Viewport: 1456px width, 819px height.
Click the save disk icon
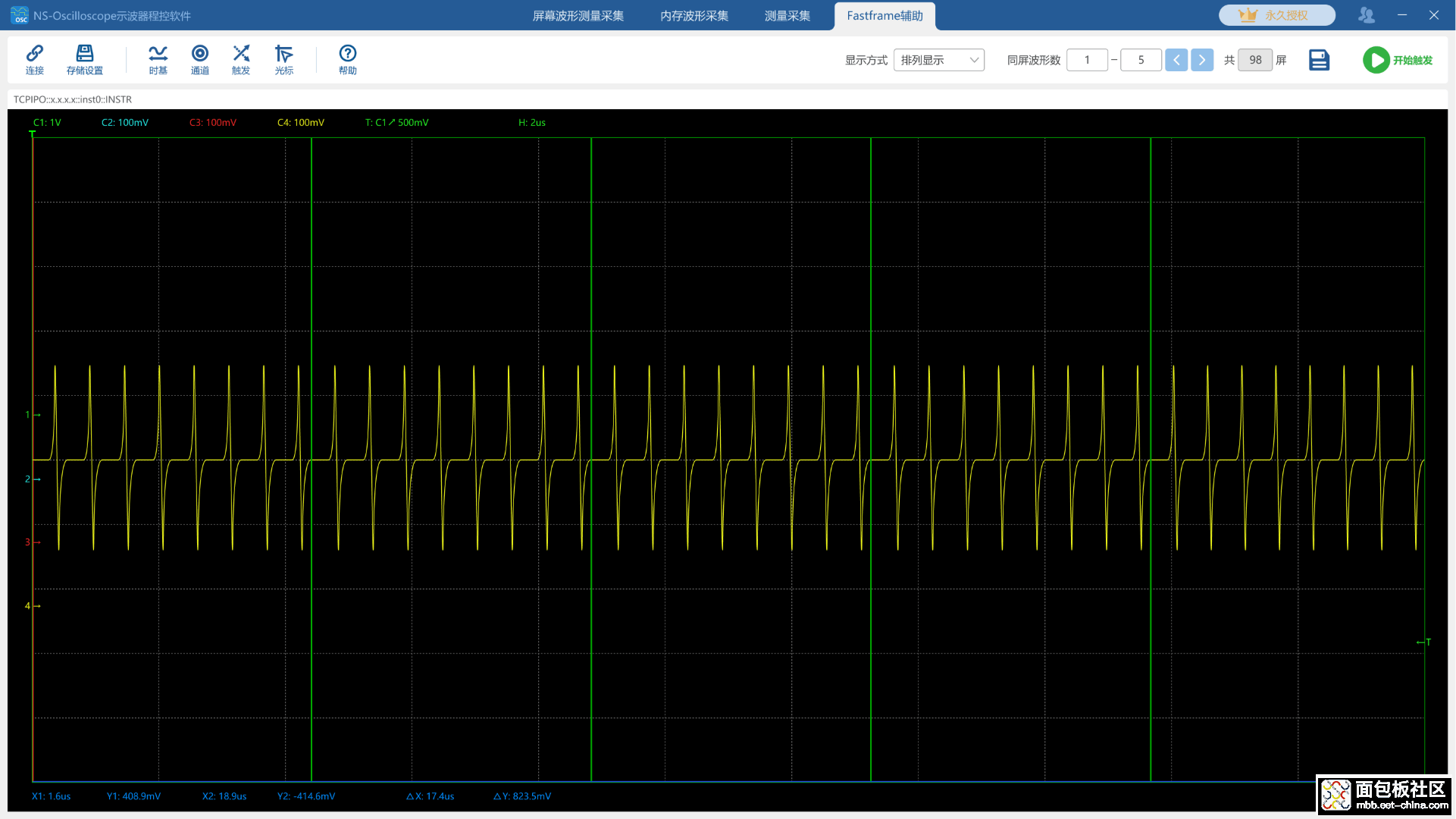1319,60
